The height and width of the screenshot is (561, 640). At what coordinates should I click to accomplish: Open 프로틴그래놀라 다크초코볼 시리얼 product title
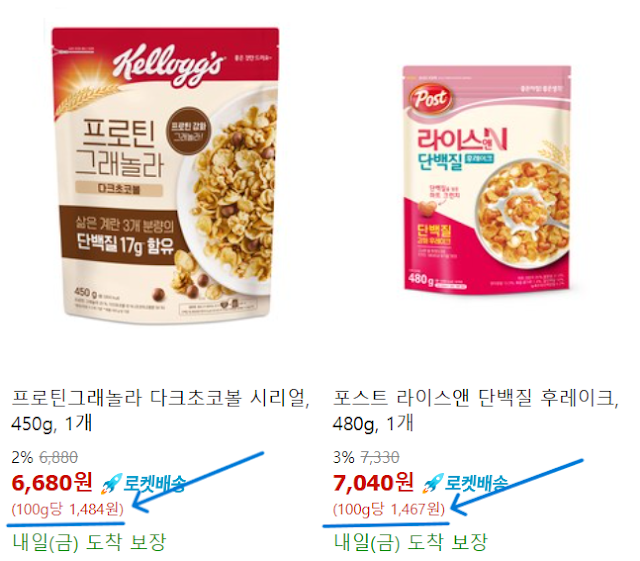160,410
